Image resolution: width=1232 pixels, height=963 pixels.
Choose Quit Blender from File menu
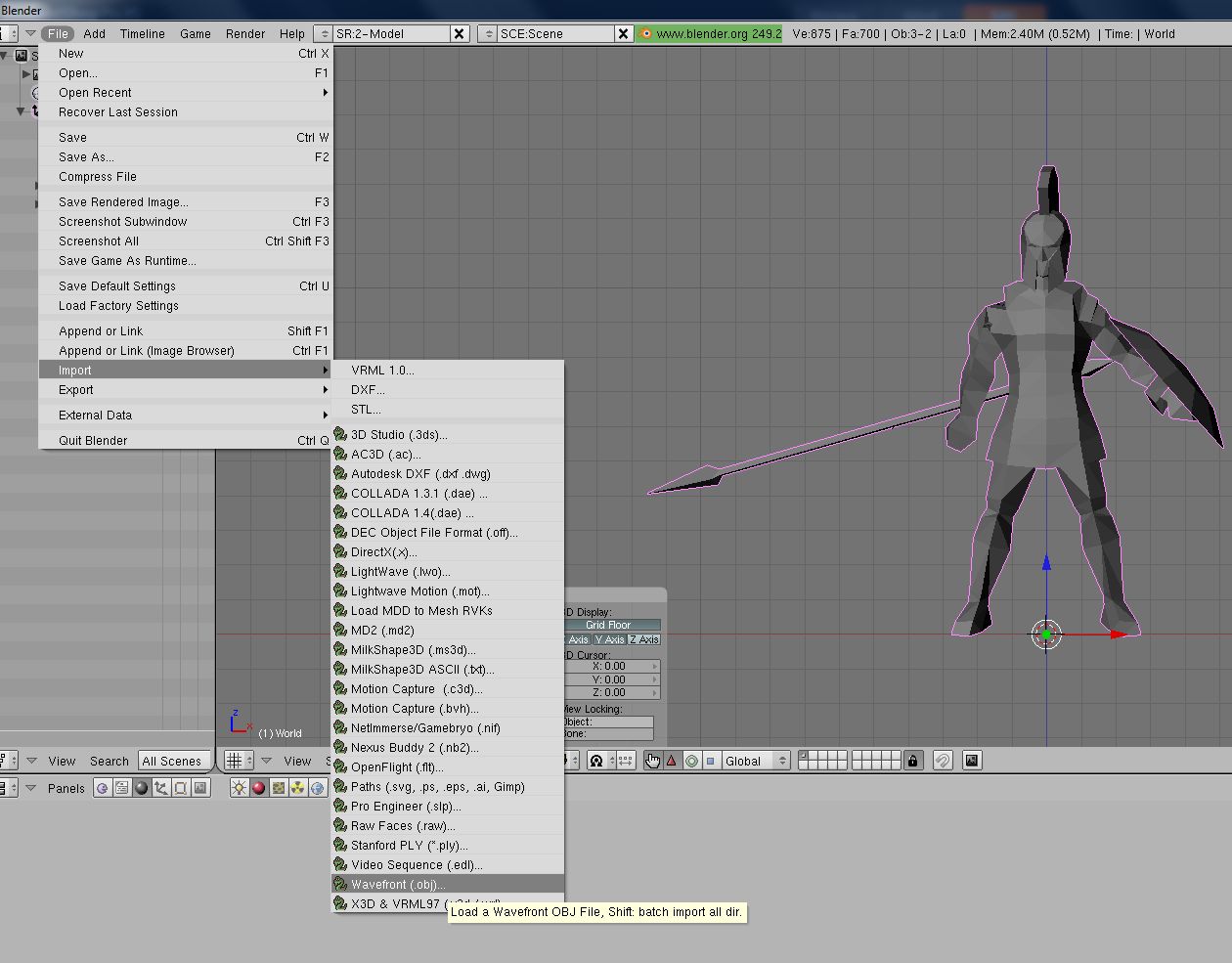pos(186,441)
